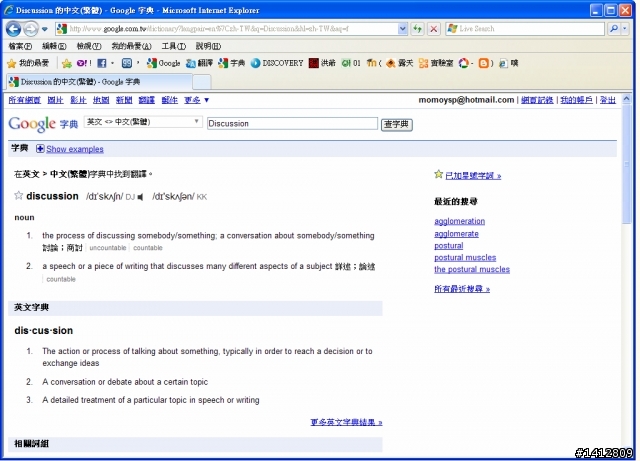Click the 登出 sign-out link

point(607,100)
